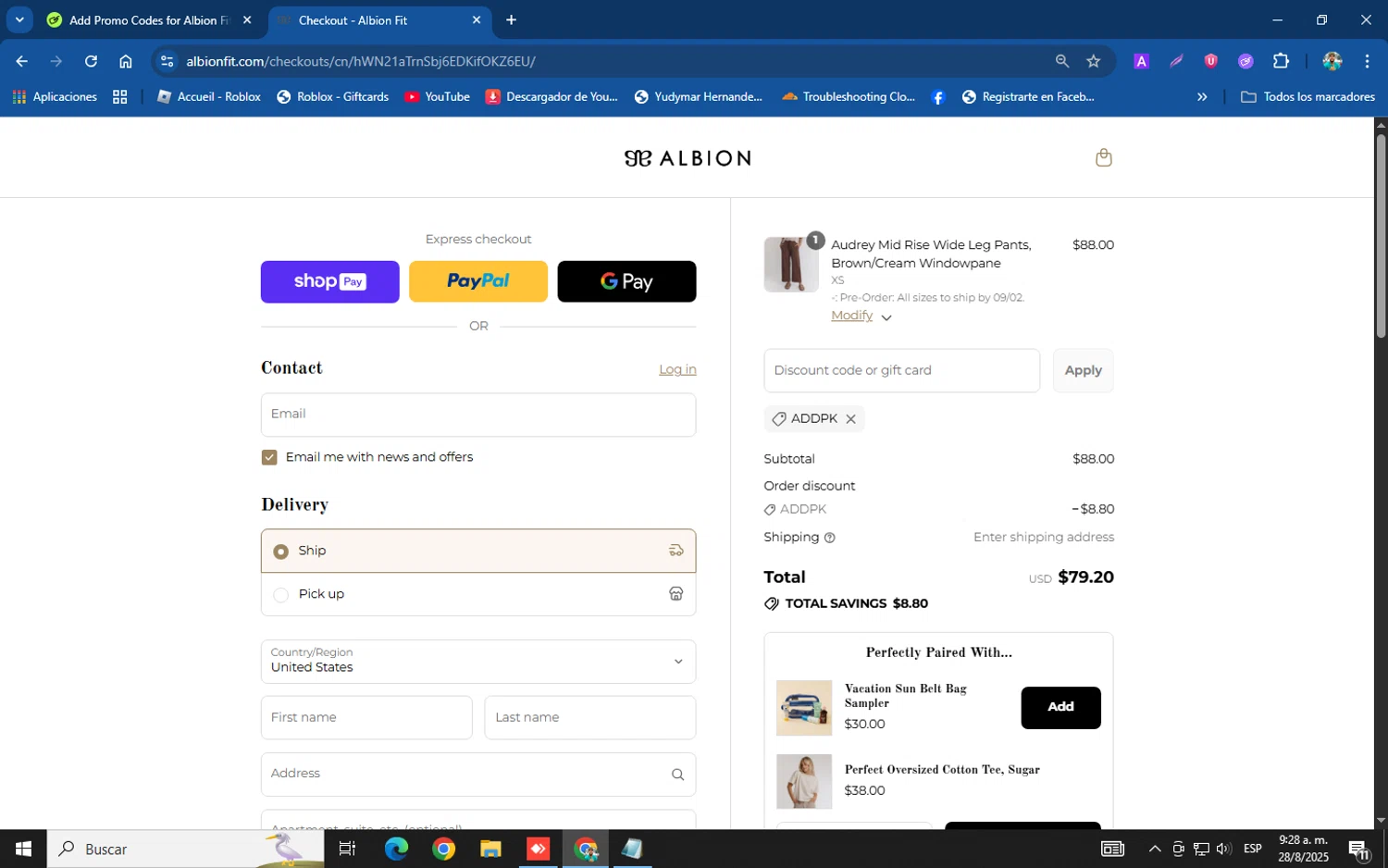
Task: Open the red shield extension icon
Action: [x=1210, y=61]
